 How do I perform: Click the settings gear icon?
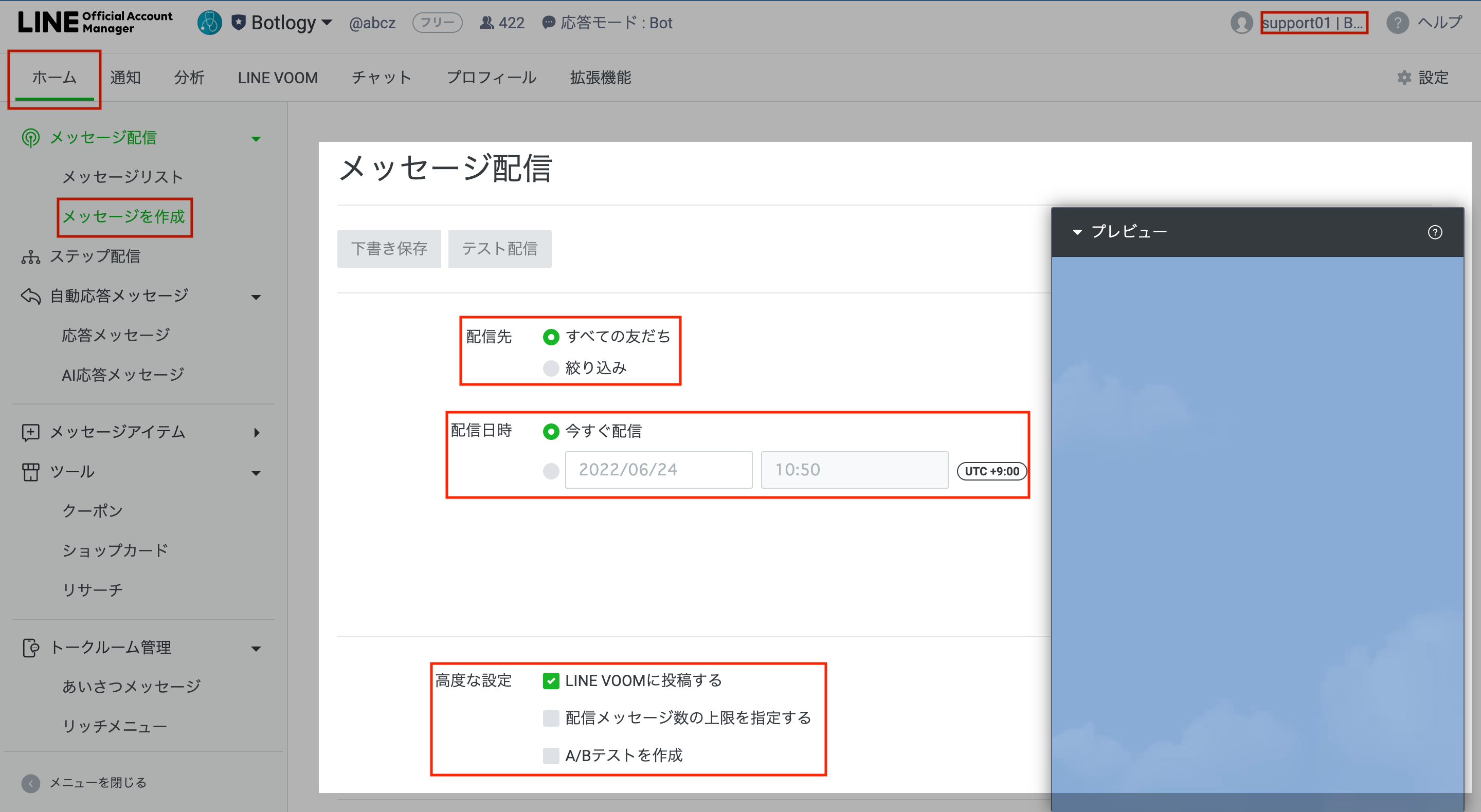[x=1404, y=78]
